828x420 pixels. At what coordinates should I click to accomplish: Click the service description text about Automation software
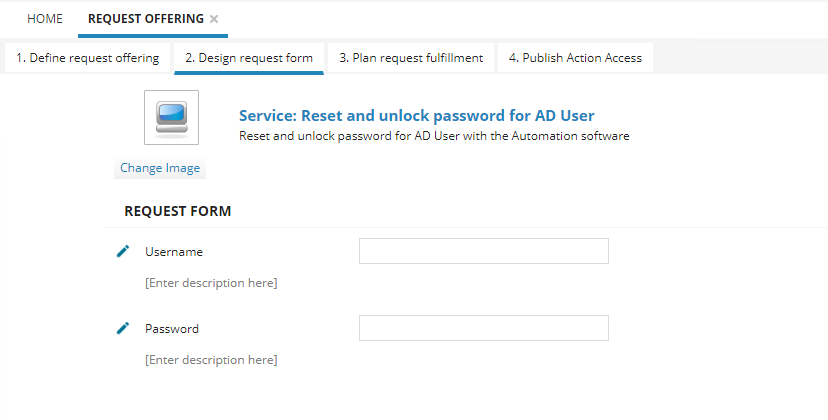tap(434, 136)
